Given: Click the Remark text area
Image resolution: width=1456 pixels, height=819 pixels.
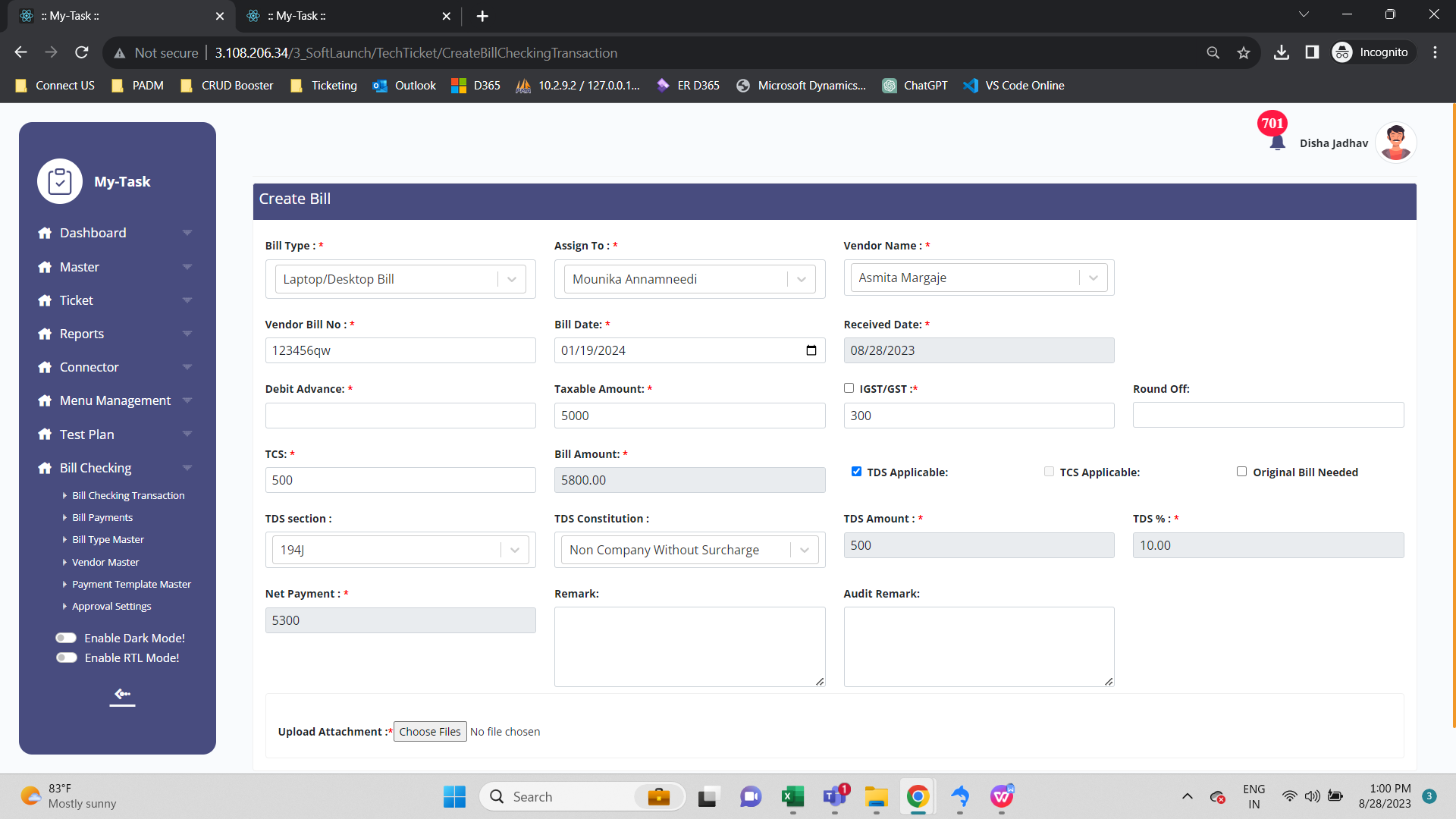Looking at the screenshot, I should point(689,647).
